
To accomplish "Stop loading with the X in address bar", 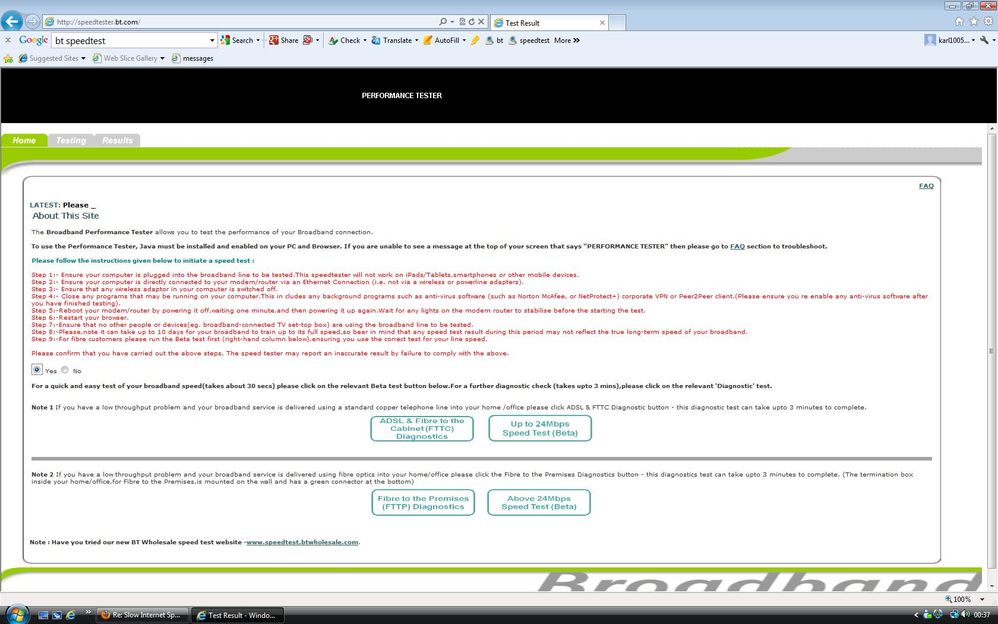I will click(x=481, y=22).
